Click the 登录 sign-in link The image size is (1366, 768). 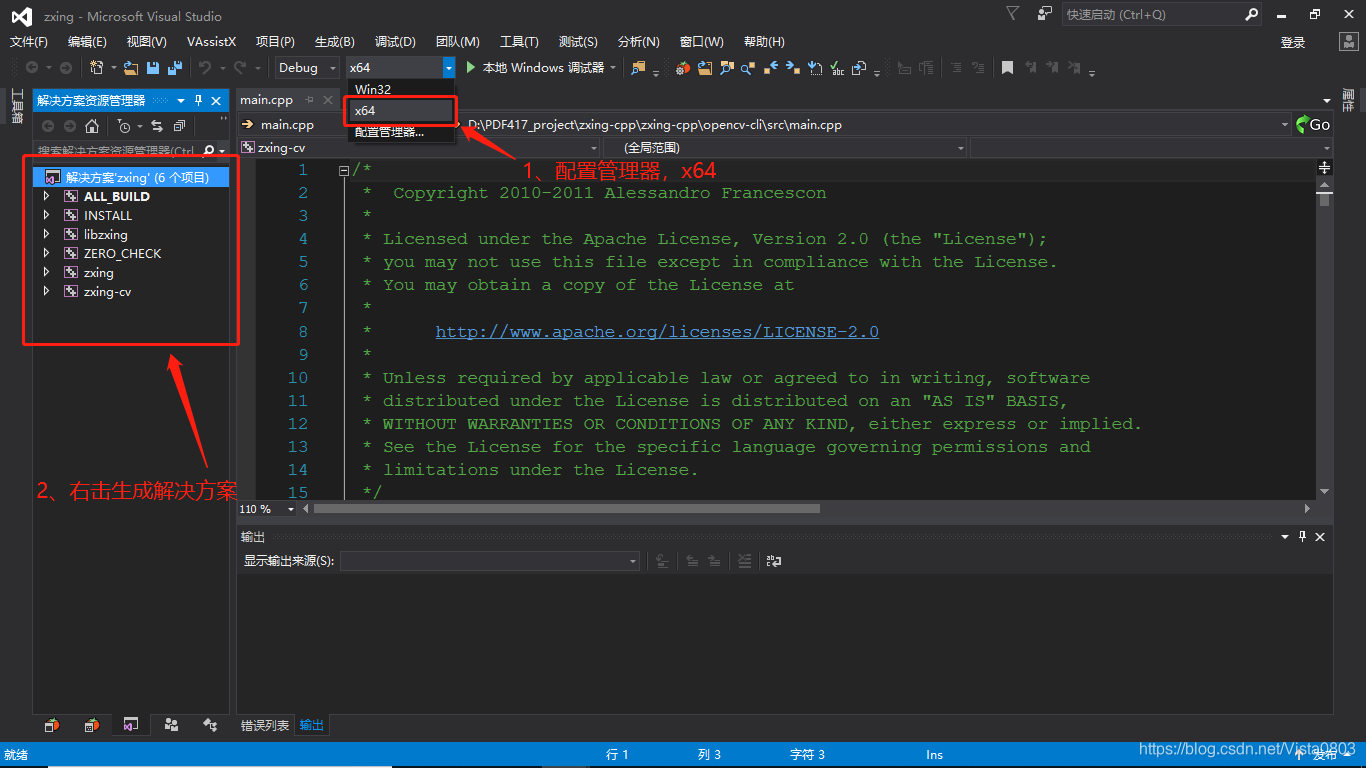[1293, 42]
